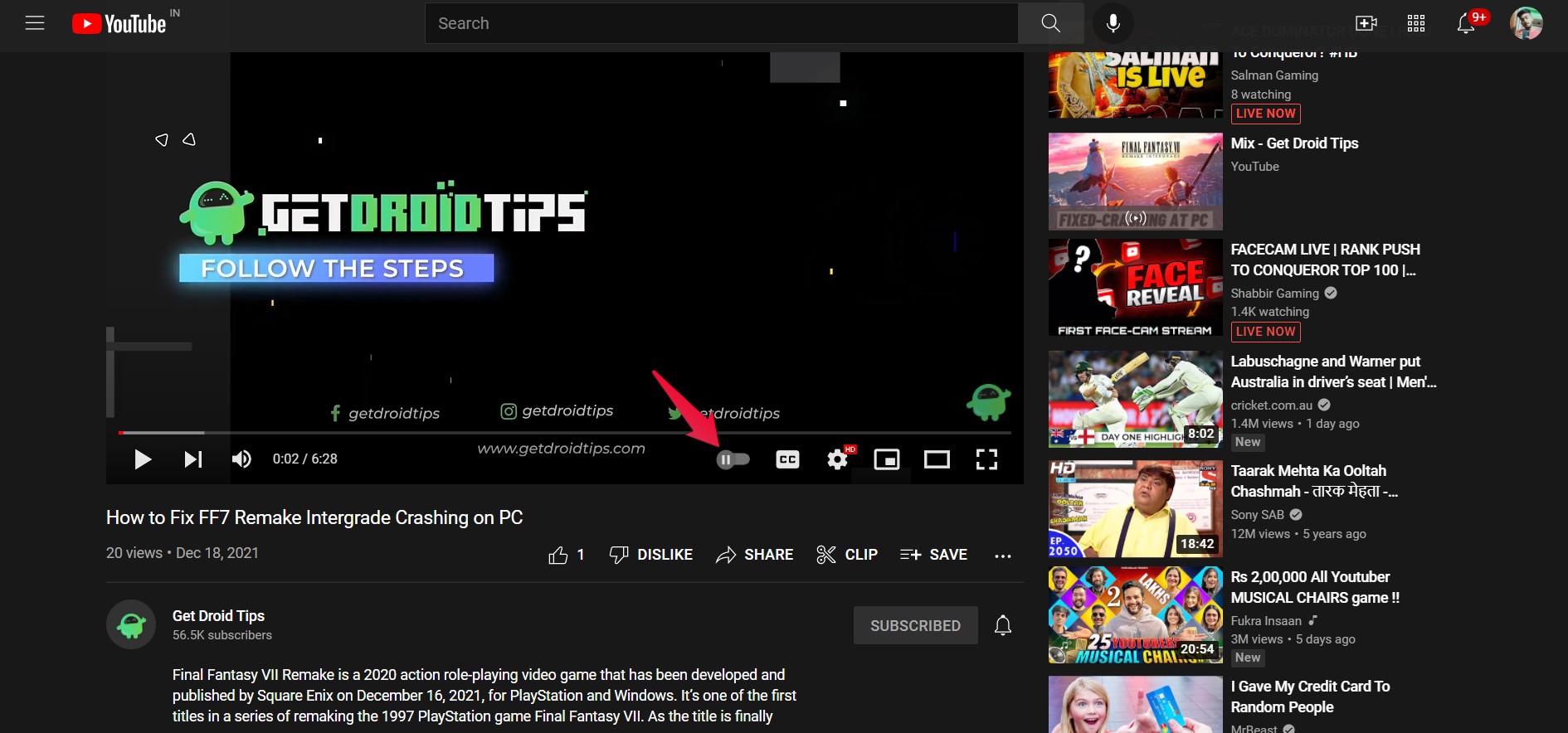Seek on the video progress bar
The image size is (1568, 733).
point(564,433)
